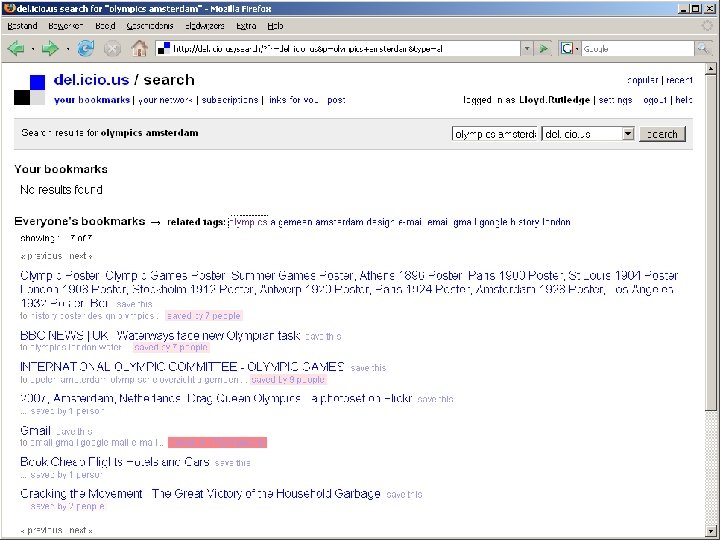Click the next link above the results
This screenshot has height=540, width=720.
[80, 256]
